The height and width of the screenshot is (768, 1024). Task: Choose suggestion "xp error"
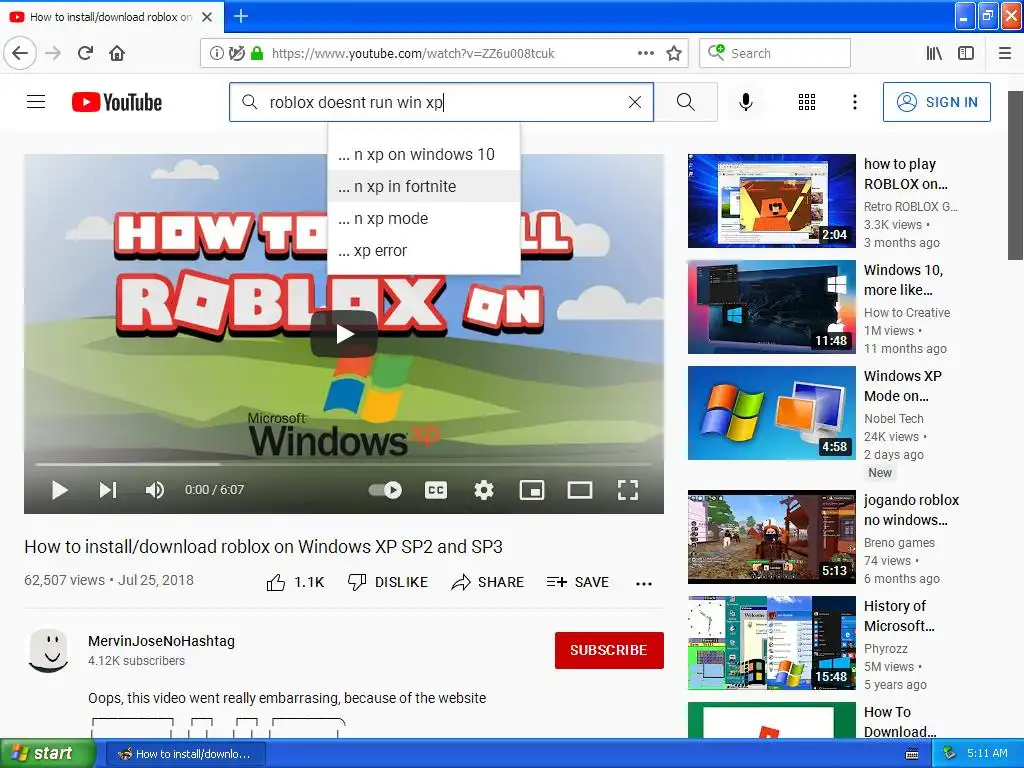(424, 251)
